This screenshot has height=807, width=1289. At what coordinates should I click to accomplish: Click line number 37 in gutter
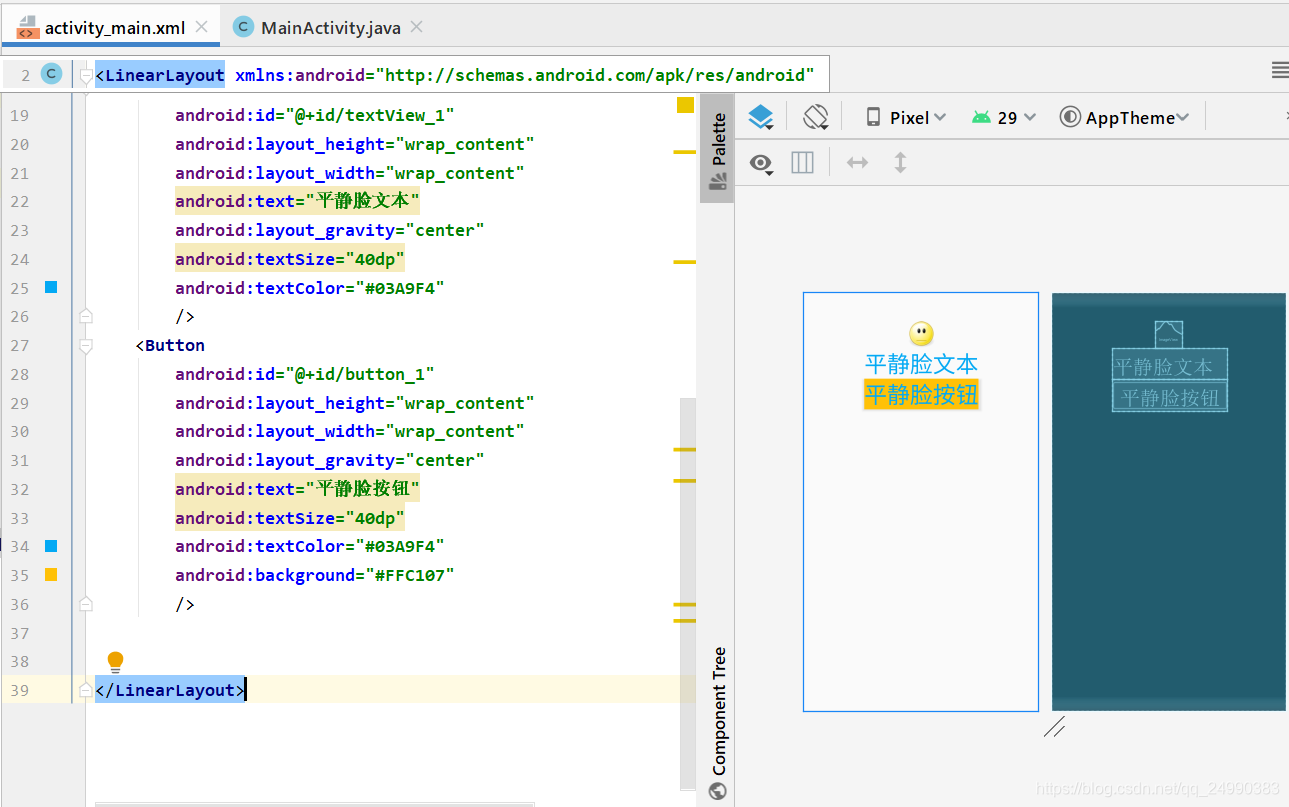pos(19,633)
